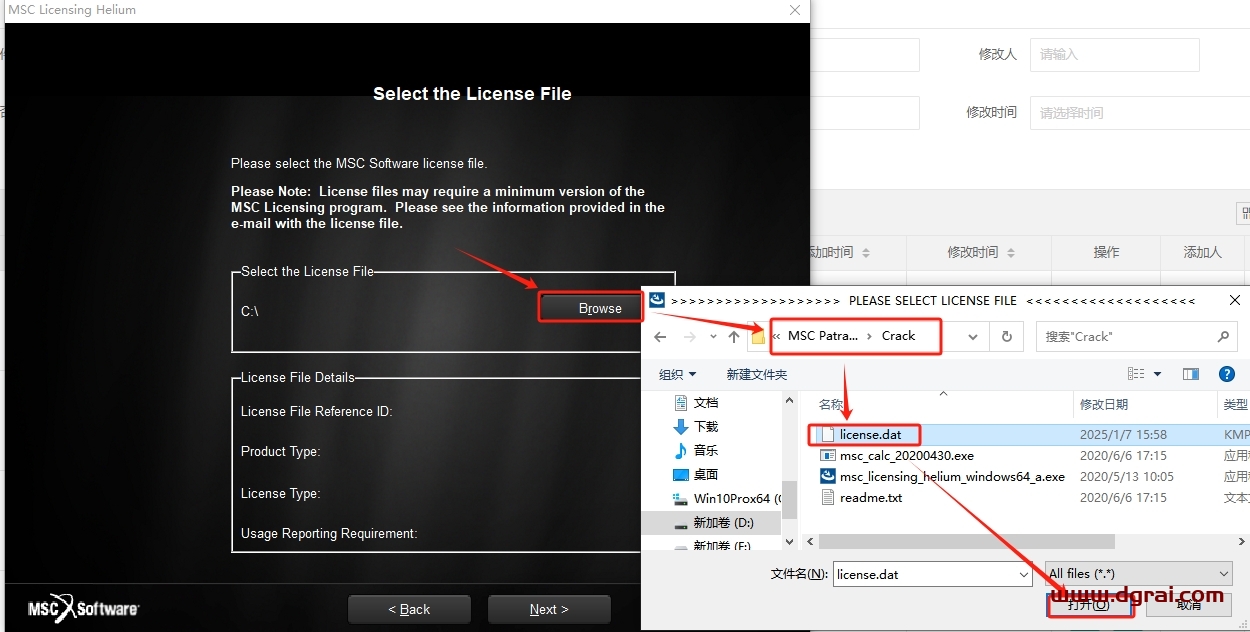Sort by 修改时间 column in background table
1250x632 pixels.
[x=981, y=252]
